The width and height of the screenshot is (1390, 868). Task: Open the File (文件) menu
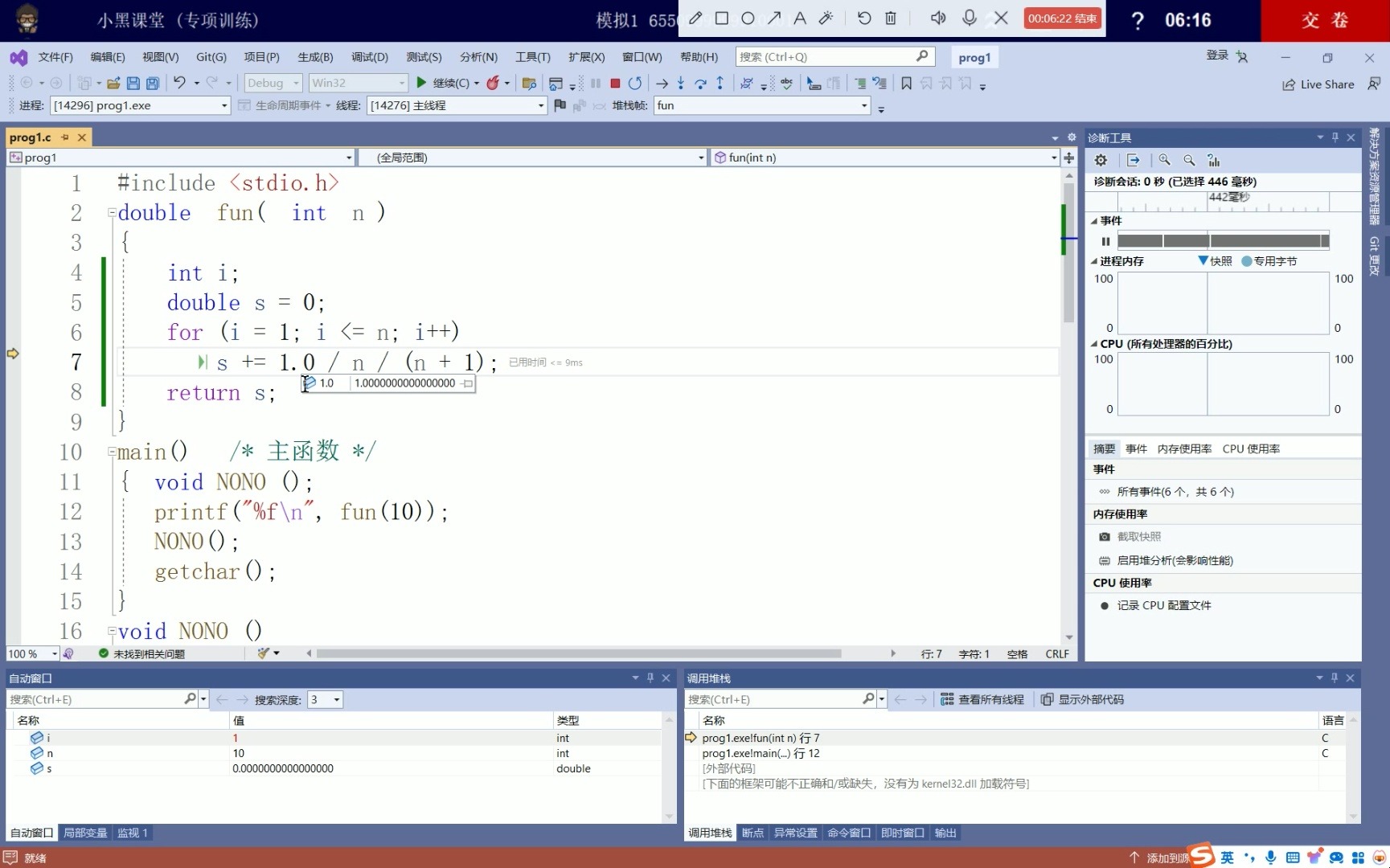(55, 57)
